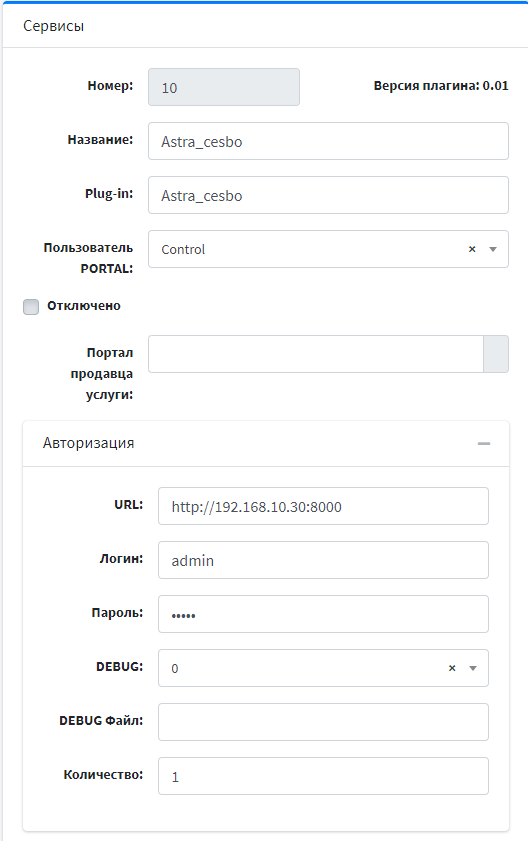Screen dimensions: 528x841
Task: Click the Отключено label text
Action: tap(84, 306)
